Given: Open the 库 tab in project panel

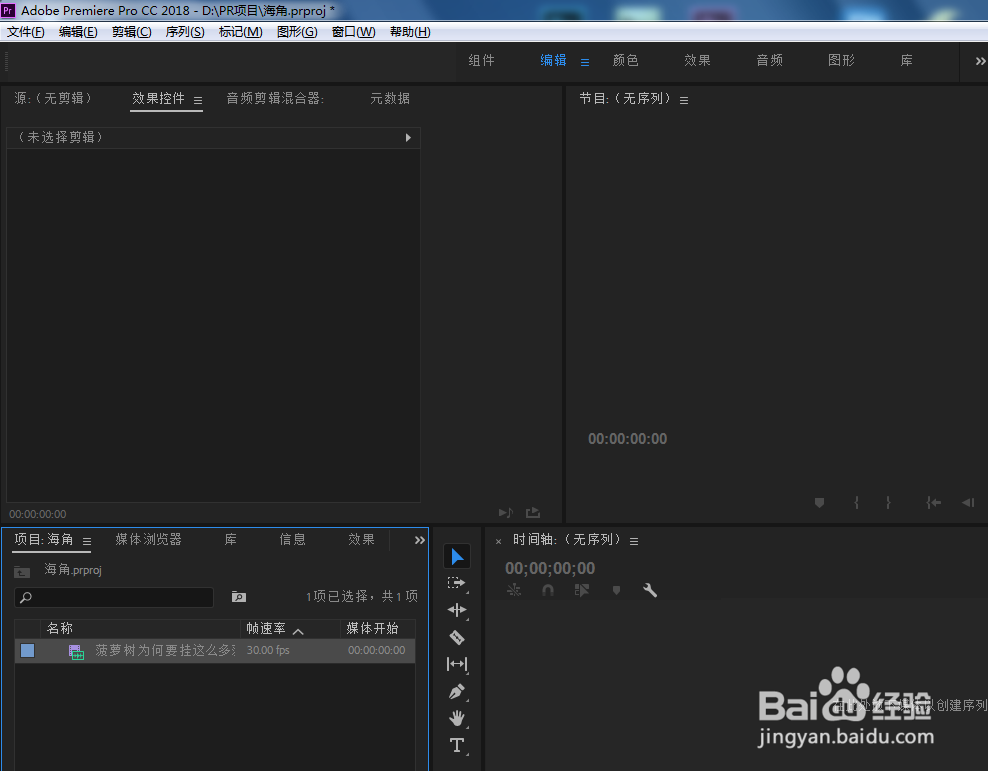Looking at the screenshot, I should click(x=231, y=539).
